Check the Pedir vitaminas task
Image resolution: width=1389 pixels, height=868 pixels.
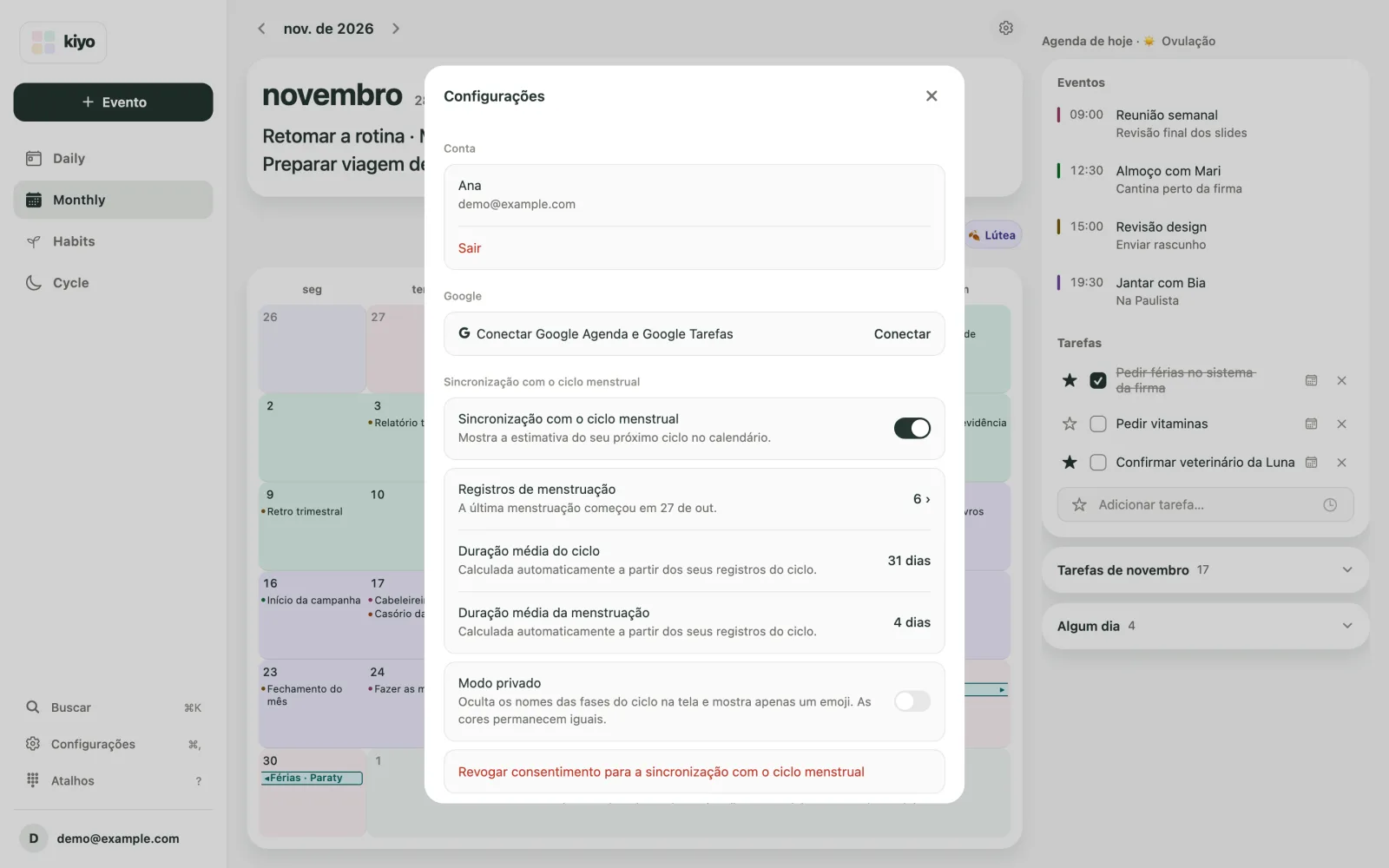click(x=1098, y=424)
